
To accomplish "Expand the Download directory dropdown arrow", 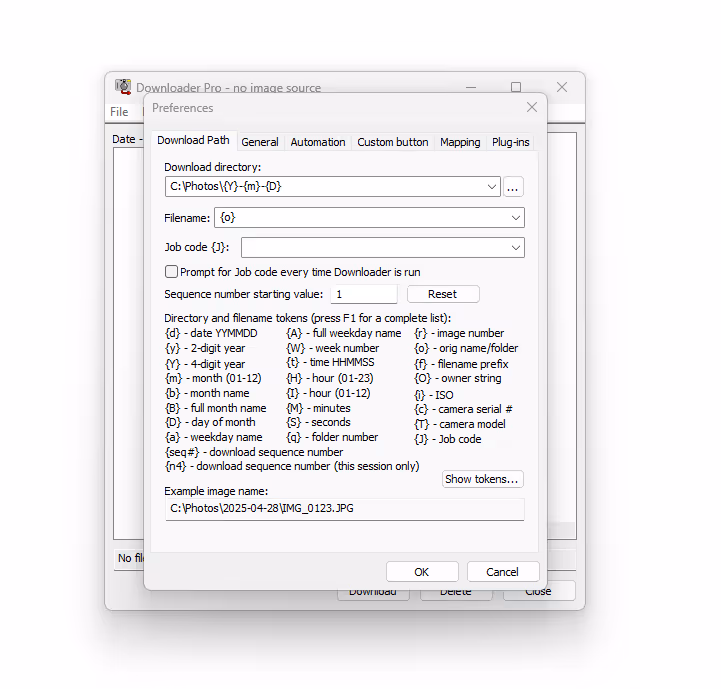I will pos(492,187).
